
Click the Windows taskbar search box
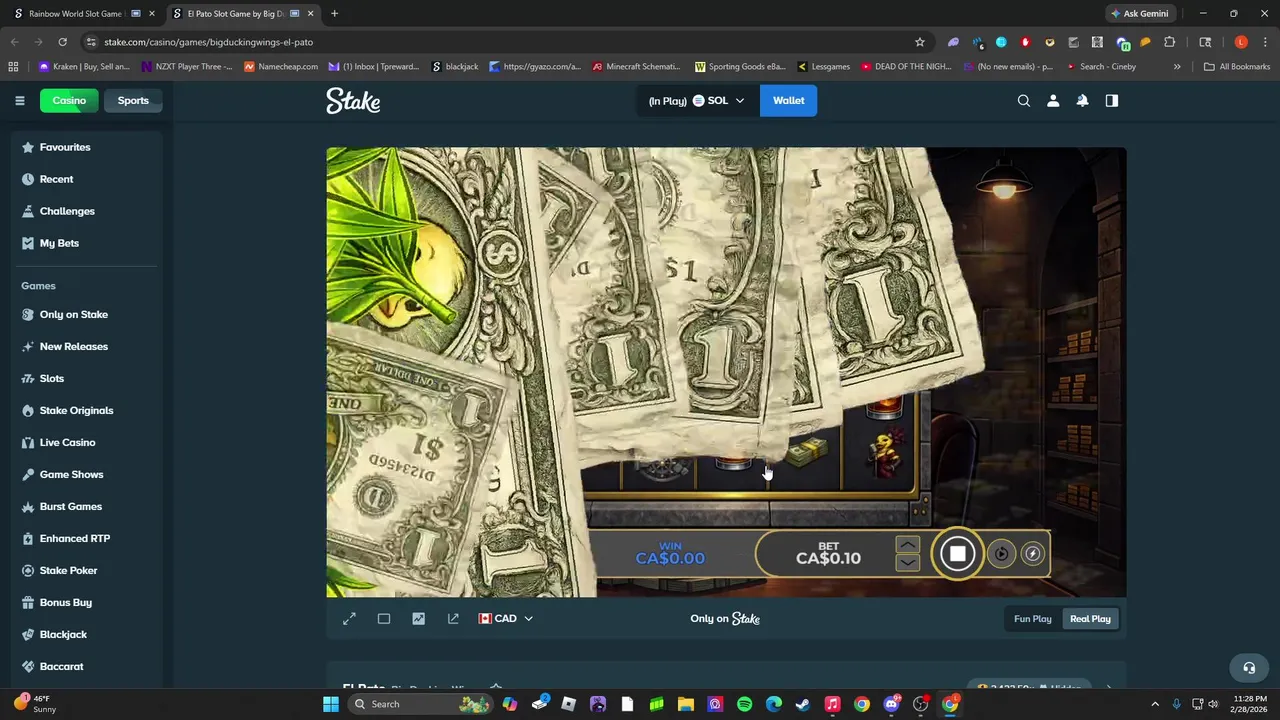(x=421, y=704)
